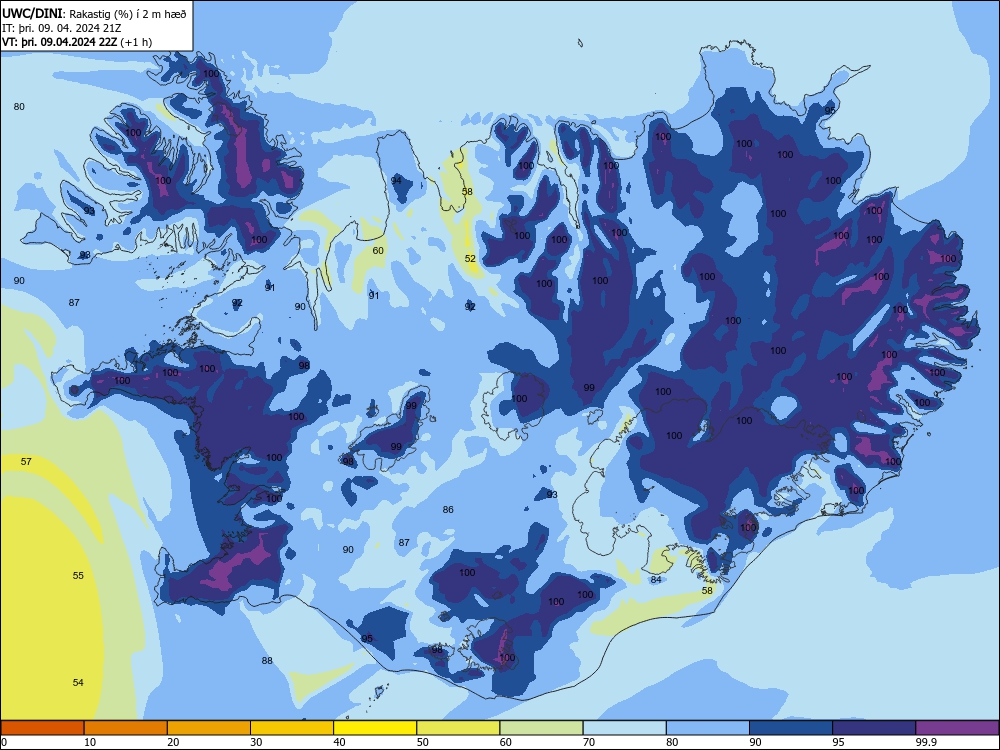The width and height of the screenshot is (1000, 750).
Task: Click the '50' label under the color bar
Action: coord(423,742)
